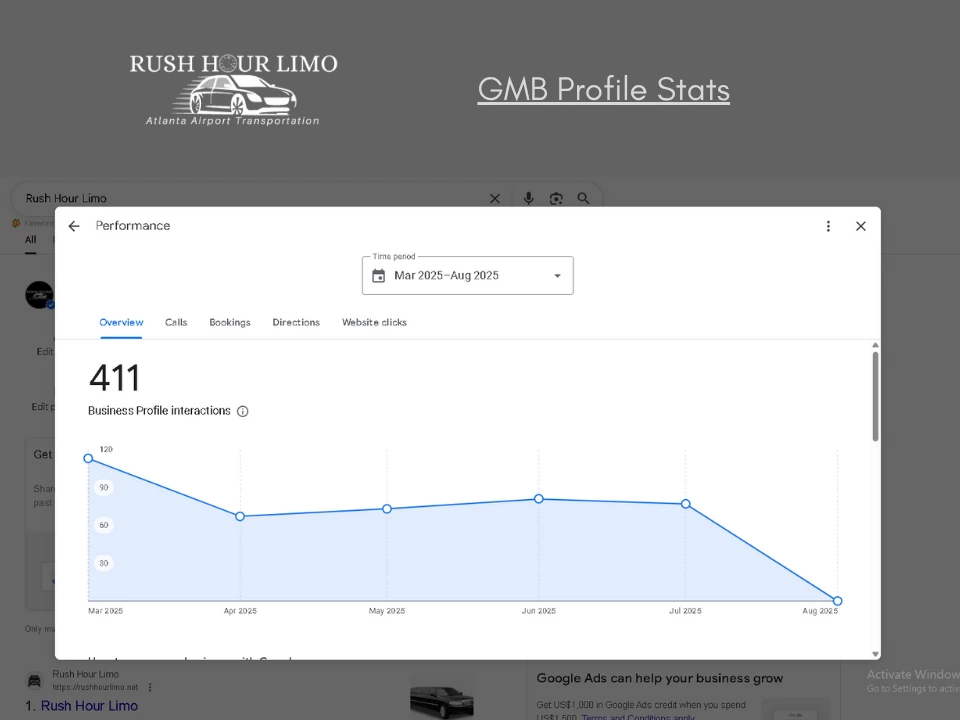This screenshot has height=720, width=960.
Task: Close the Performance dialog
Action: (x=860, y=226)
